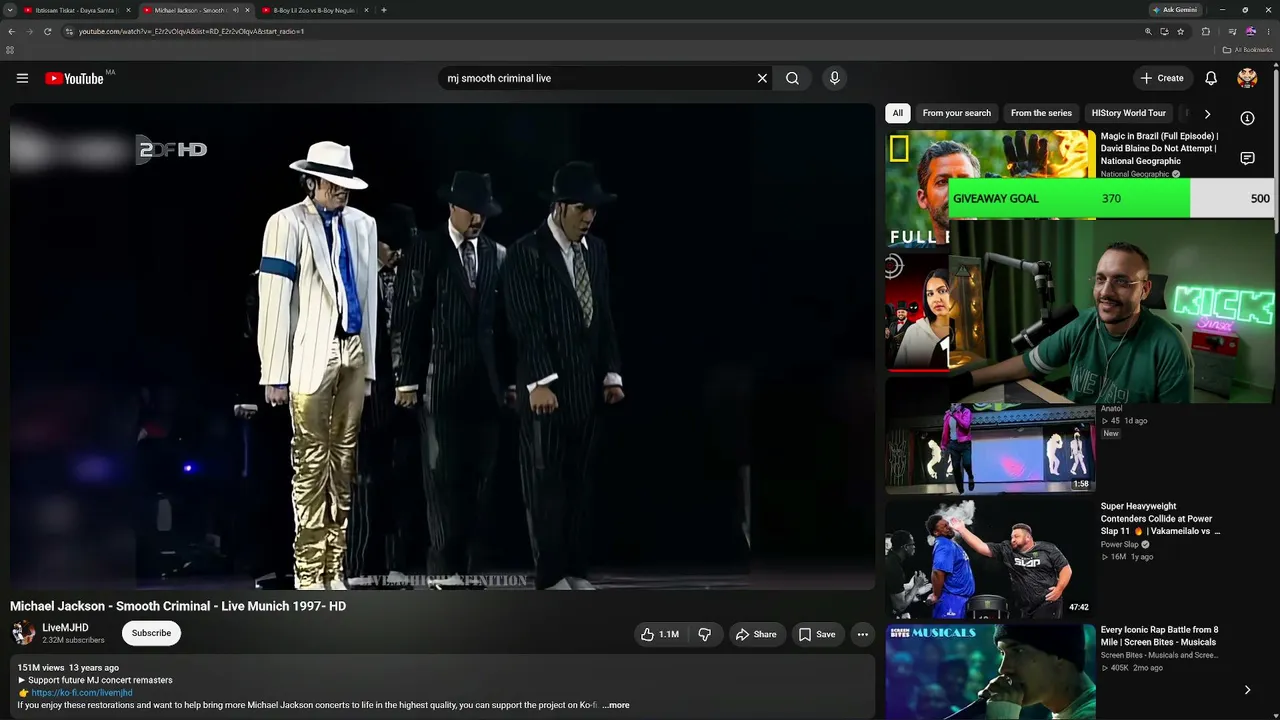
Task: Select the 'From the series' chip
Action: [x=1041, y=113]
